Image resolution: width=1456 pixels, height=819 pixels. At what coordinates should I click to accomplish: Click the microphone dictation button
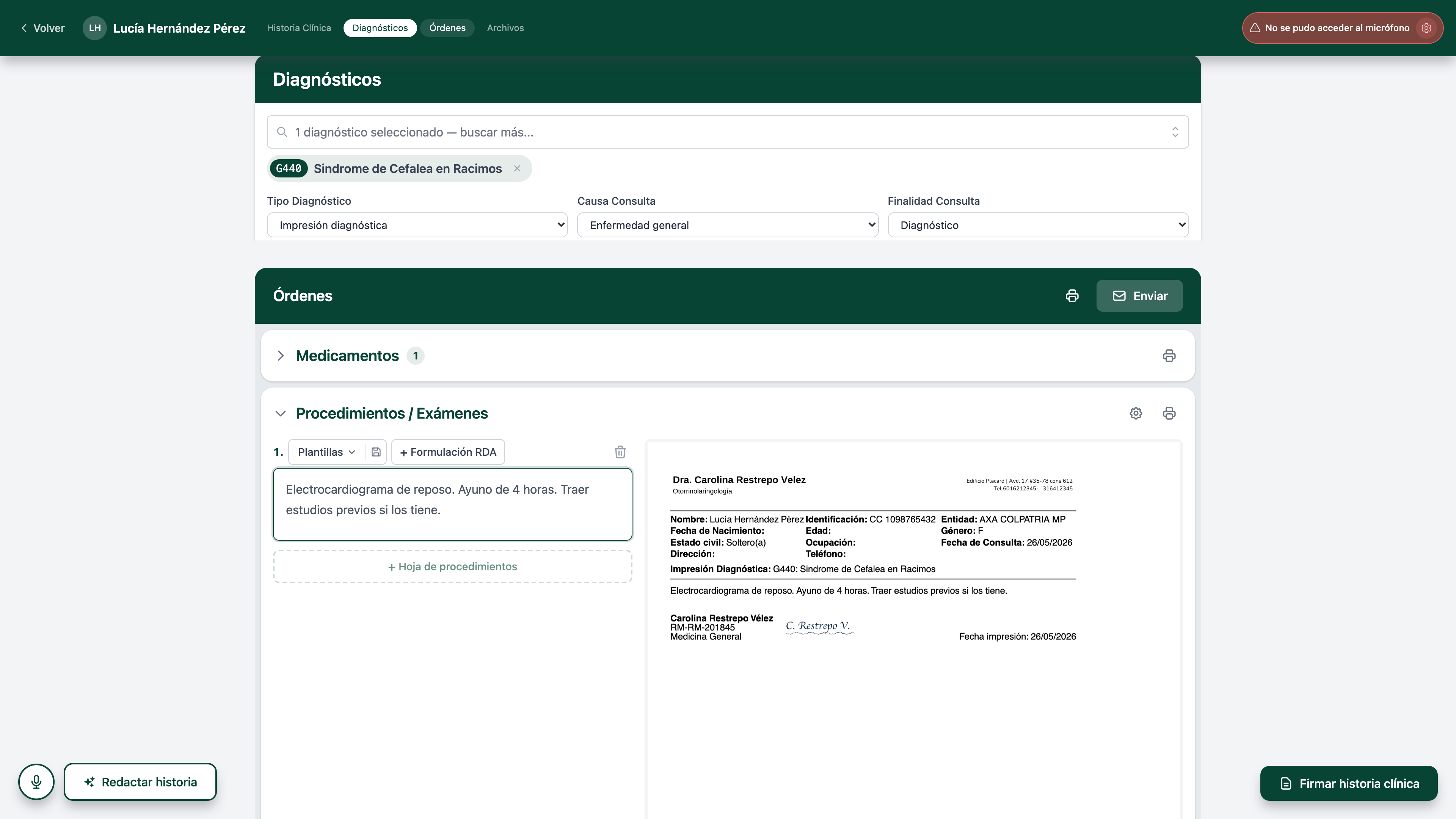36,782
